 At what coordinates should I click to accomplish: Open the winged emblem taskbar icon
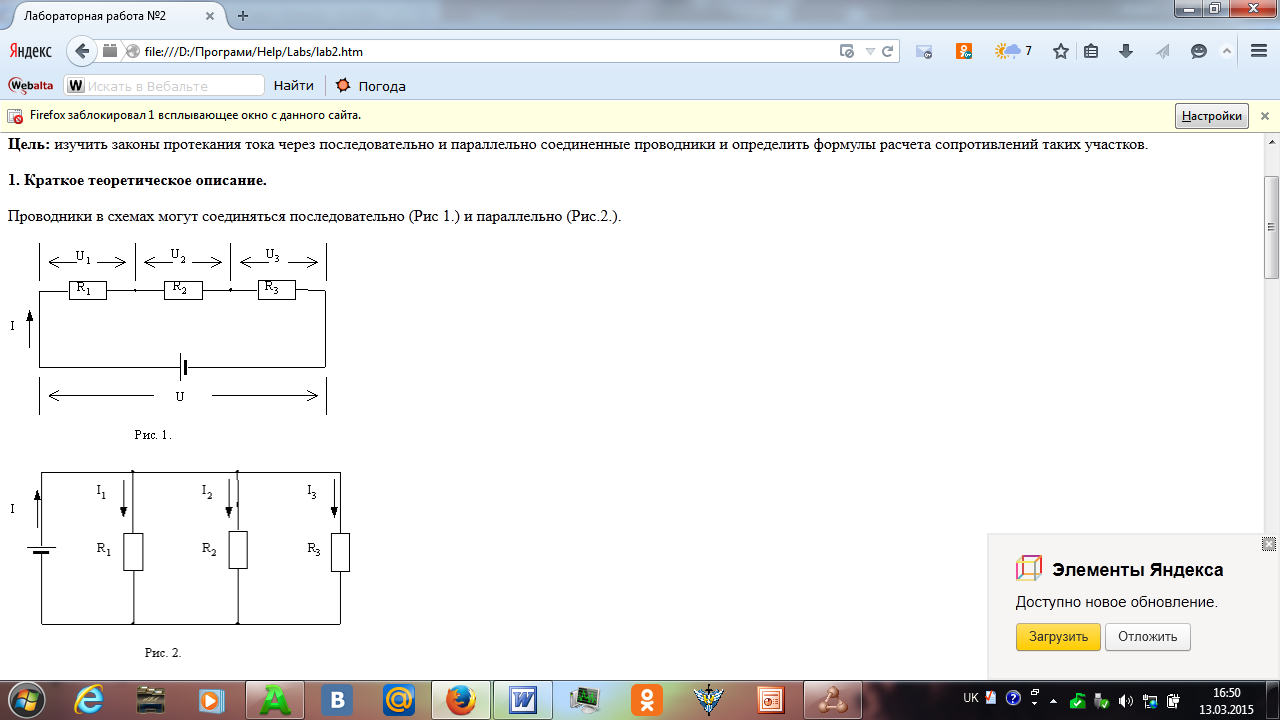709,700
